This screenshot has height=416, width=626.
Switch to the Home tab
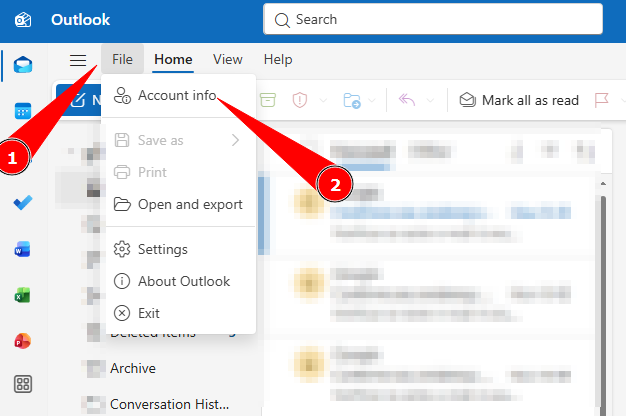173,59
